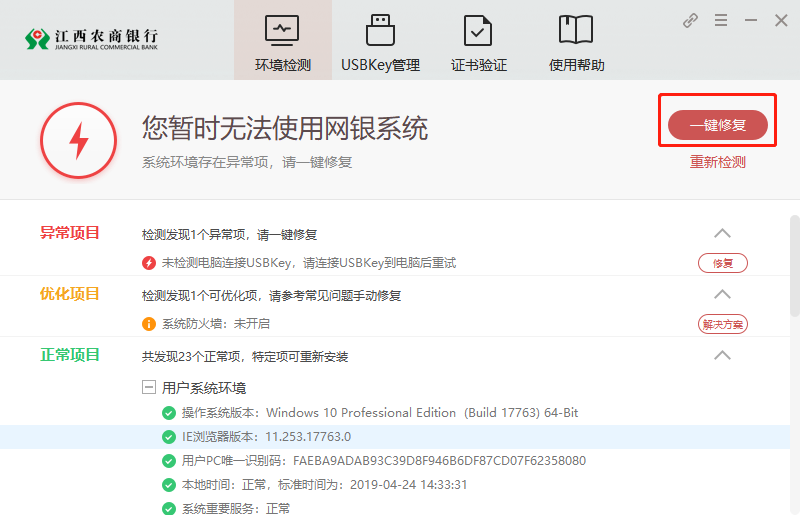The image size is (800, 530).
Task: Select the 异常项目 heading
Action: [x=70, y=233]
